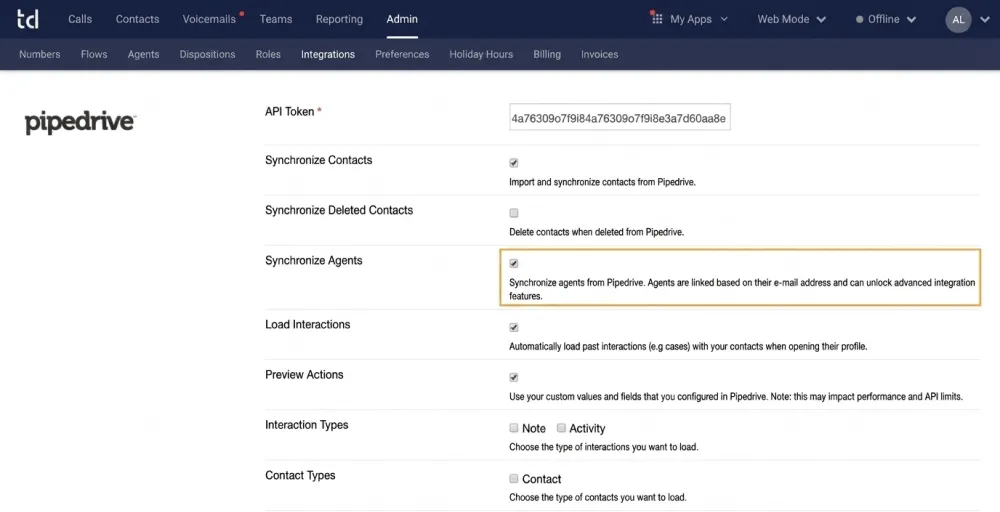Image resolution: width=1000 pixels, height=512 pixels.
Task: Toggle Synchronize Agents checkbox
Action: 514,263
